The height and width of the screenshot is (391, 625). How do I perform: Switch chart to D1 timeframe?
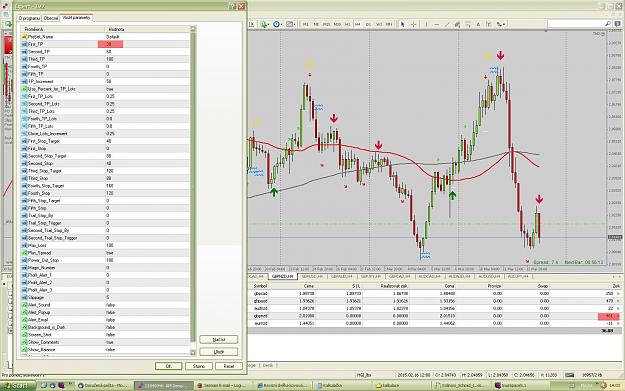[x=368, y=24]
